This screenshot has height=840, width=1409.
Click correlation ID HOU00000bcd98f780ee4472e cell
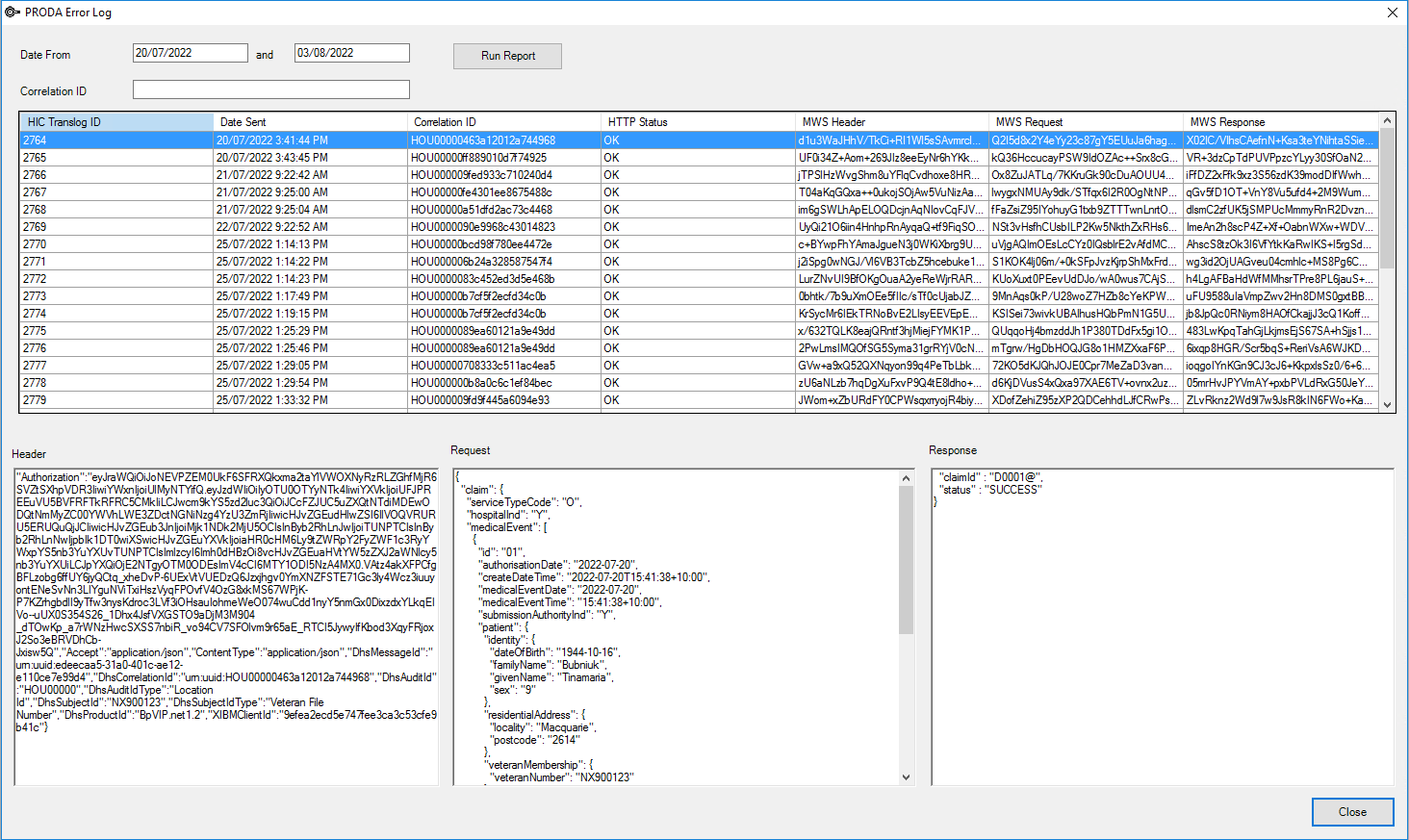pyautogui.click(x=504, y=244)
